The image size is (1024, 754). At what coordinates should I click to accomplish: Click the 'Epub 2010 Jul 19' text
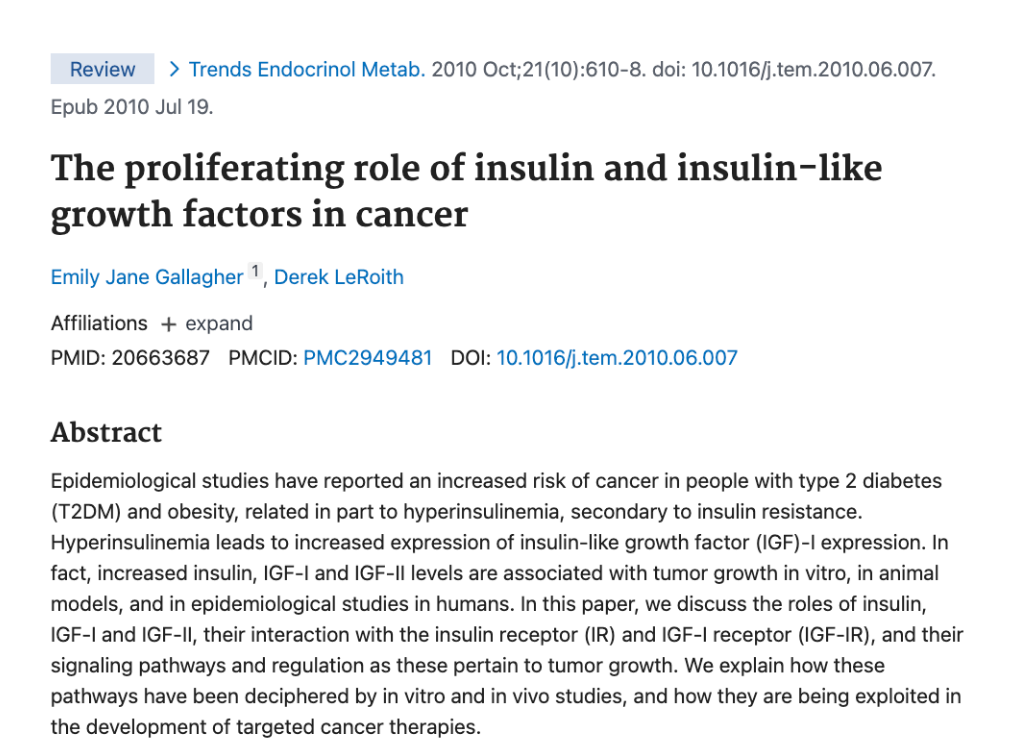click(x=132, y=106)
